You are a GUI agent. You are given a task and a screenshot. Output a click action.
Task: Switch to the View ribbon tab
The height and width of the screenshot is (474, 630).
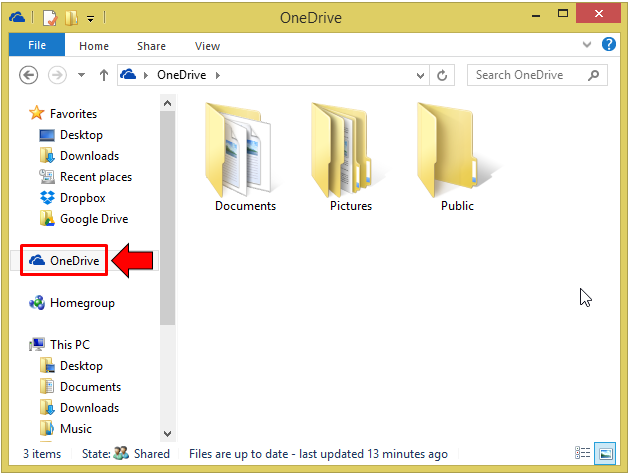pyautogui.click(x=207, y=46)
